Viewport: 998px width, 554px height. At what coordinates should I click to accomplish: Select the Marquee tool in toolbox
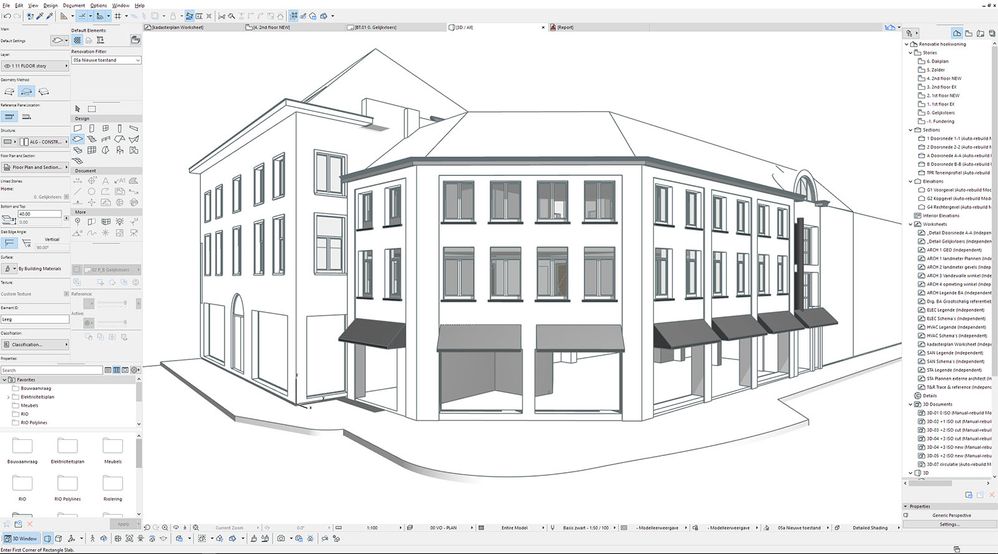[x=92, y=109]
